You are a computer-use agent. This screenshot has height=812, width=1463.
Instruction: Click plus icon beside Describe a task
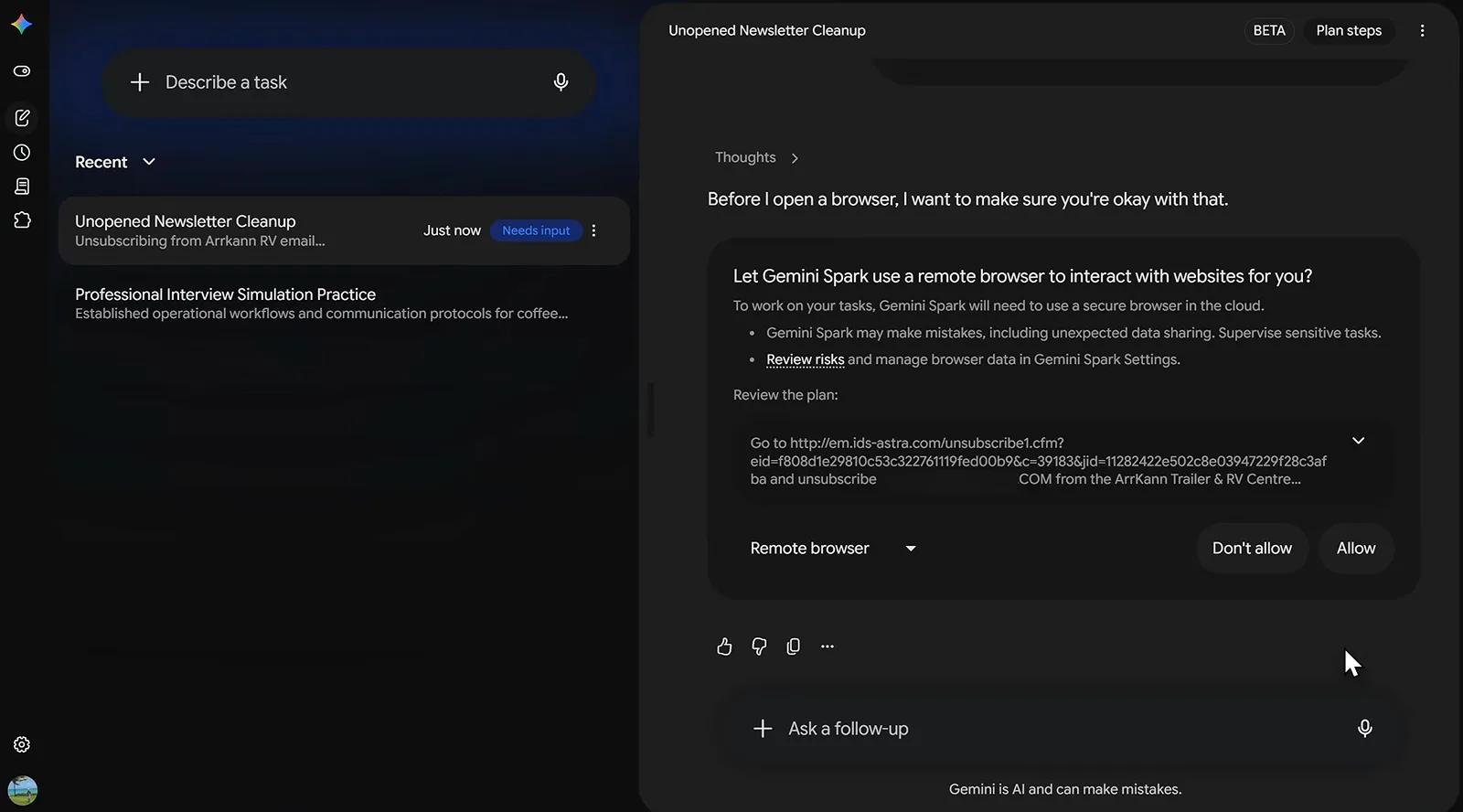140,82
